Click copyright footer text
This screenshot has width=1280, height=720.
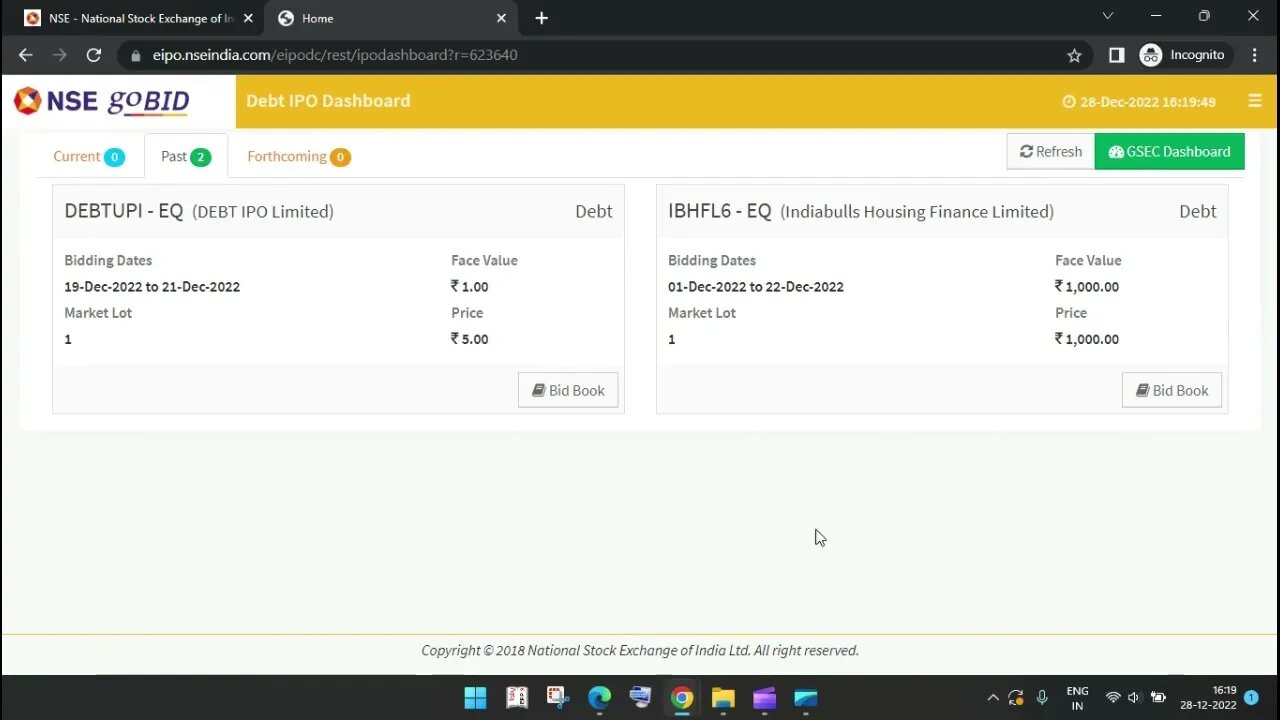click(x=640, y=650)
